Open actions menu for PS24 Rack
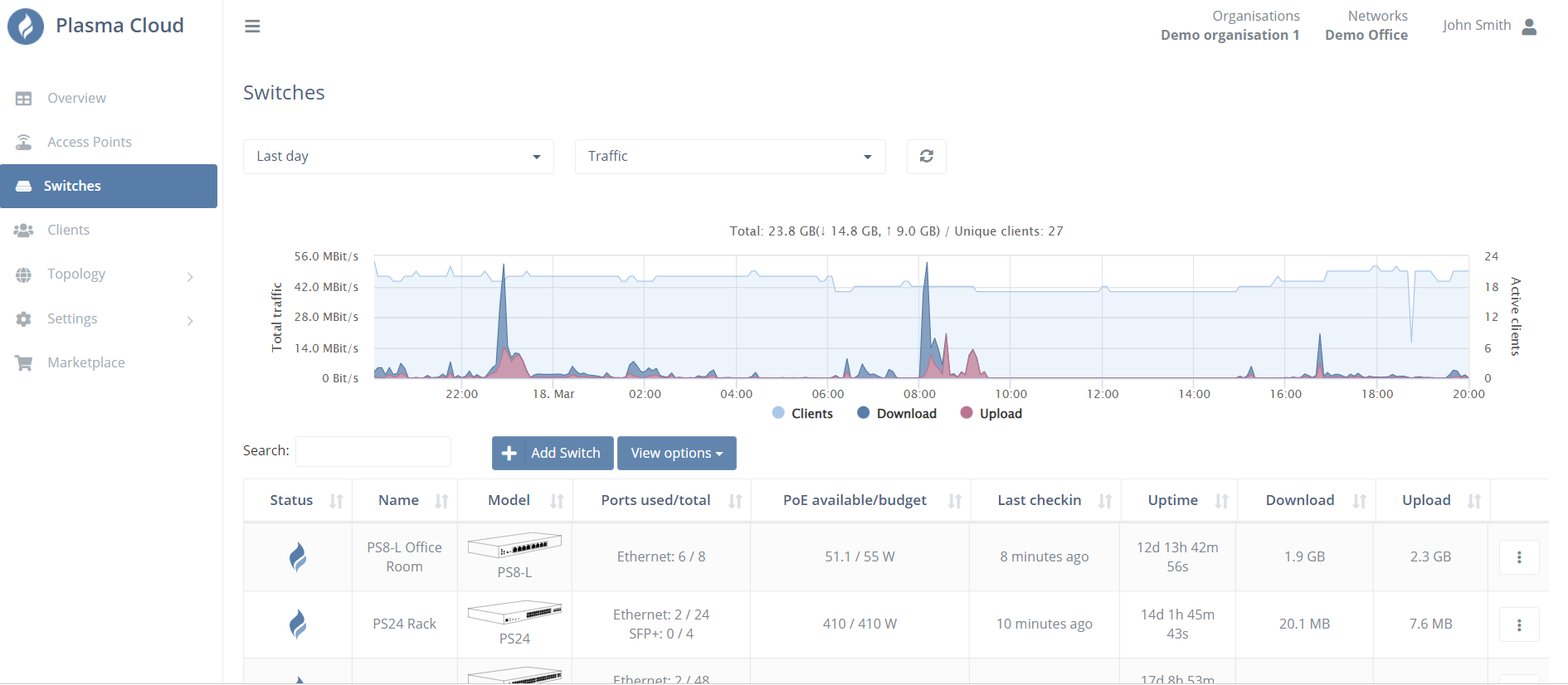The width and height of the screenshot is (1568, 685). coord(1519,624)
